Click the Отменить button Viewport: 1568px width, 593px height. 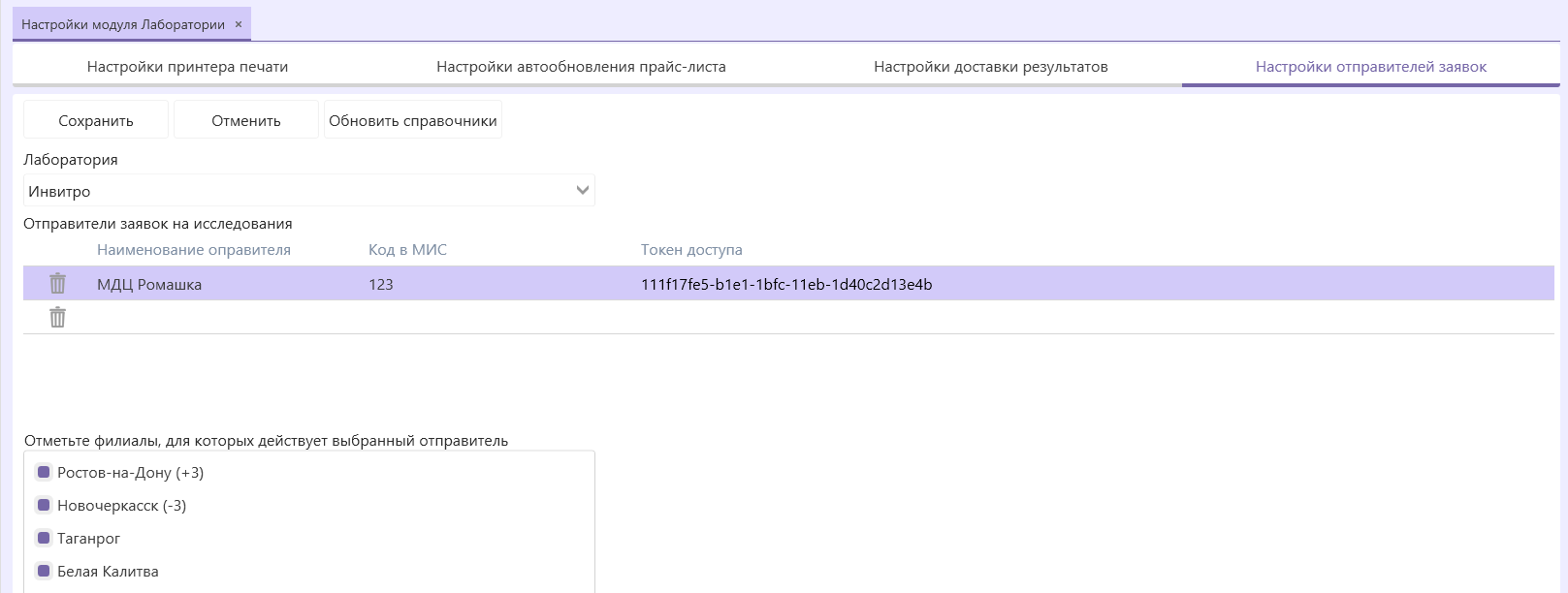point(246,120)
